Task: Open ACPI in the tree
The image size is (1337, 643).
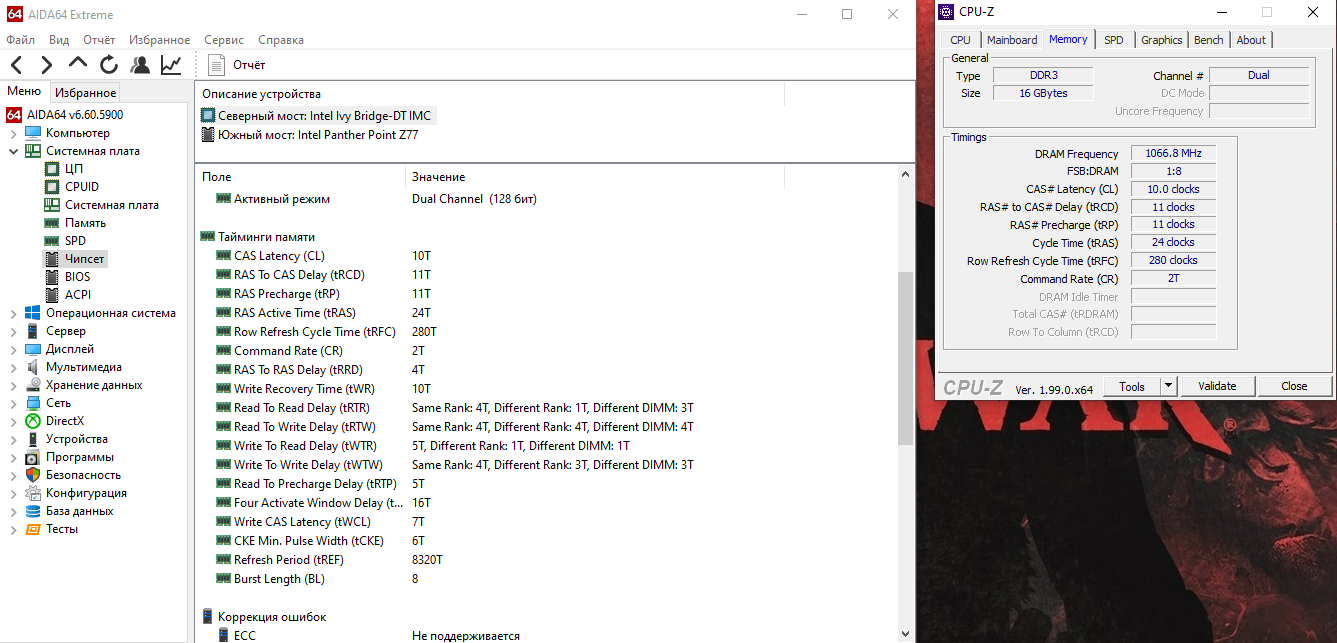Action: pos(77,295)
